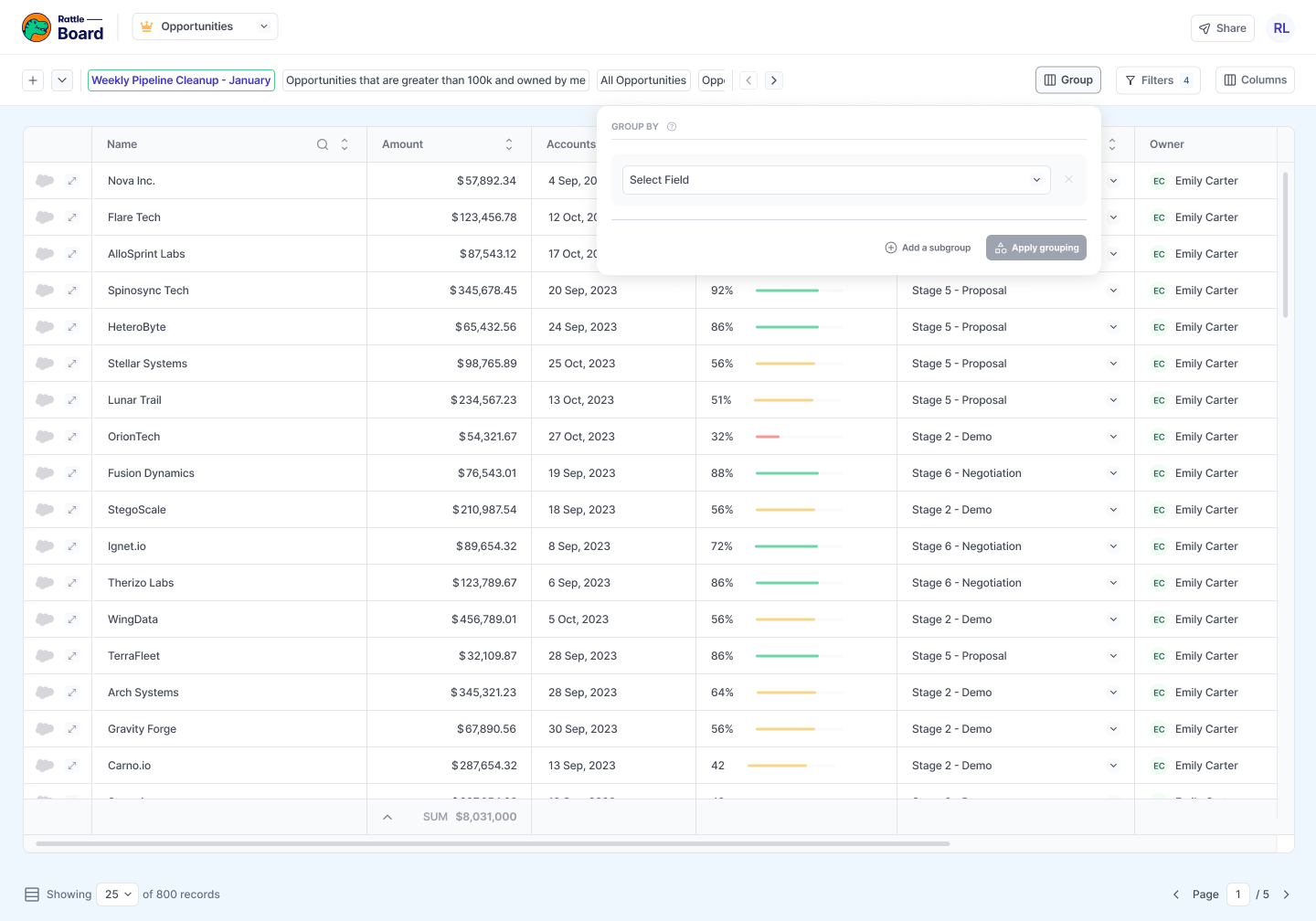The width and height of the screenshot is (1316, 921).
Task: Select Weekly Pipeline Cleanup - January tab
Action: pyautogui.click(x=181, y=80)
